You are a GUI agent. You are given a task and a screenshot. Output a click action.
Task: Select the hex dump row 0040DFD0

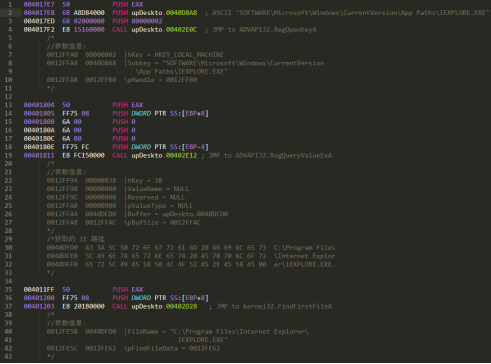pyautogui.click(x=191, y=248)
